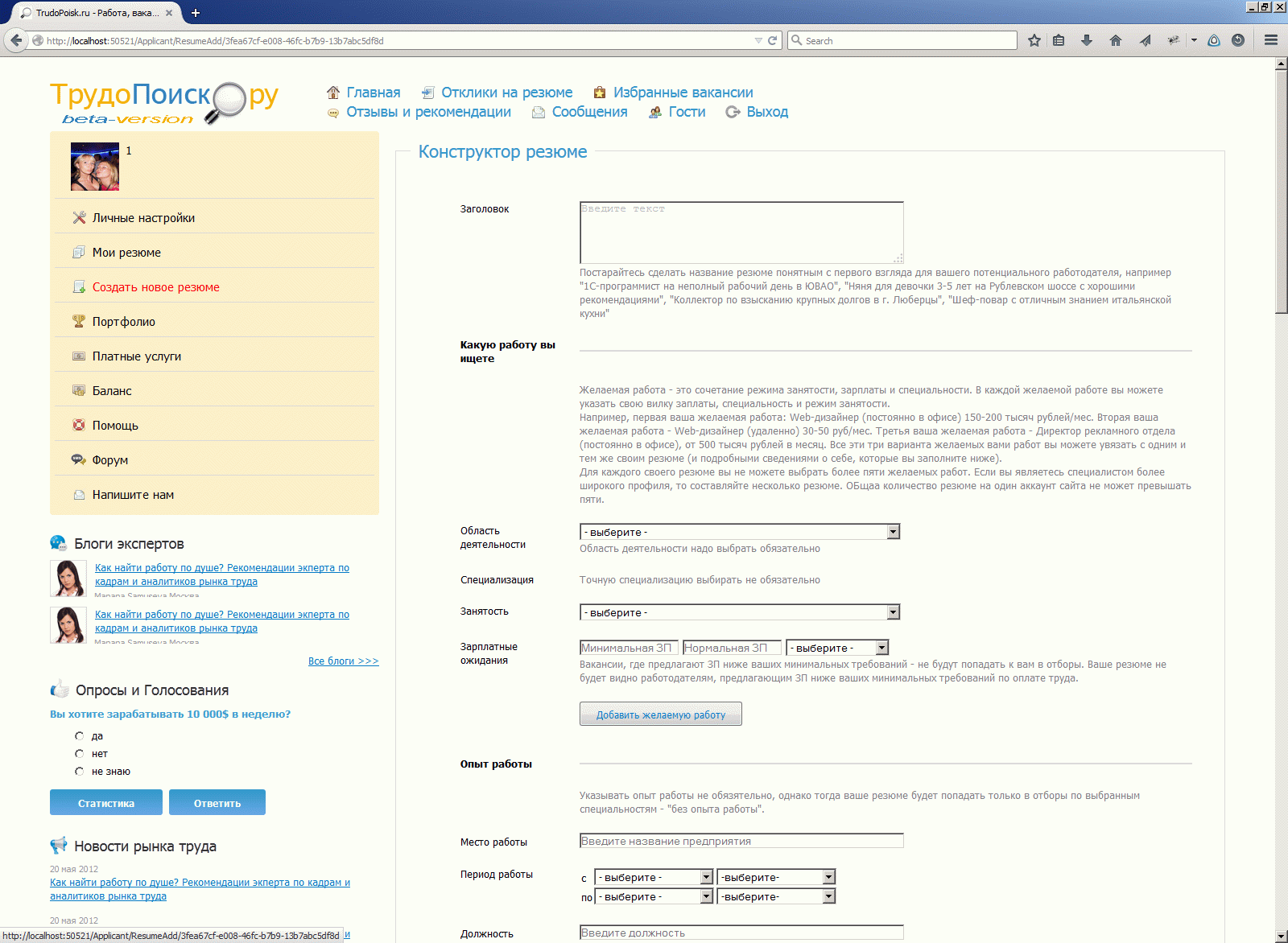Open the second dropdown in the "по" row
Screen dimensions: 1288x943
[776, 896]
